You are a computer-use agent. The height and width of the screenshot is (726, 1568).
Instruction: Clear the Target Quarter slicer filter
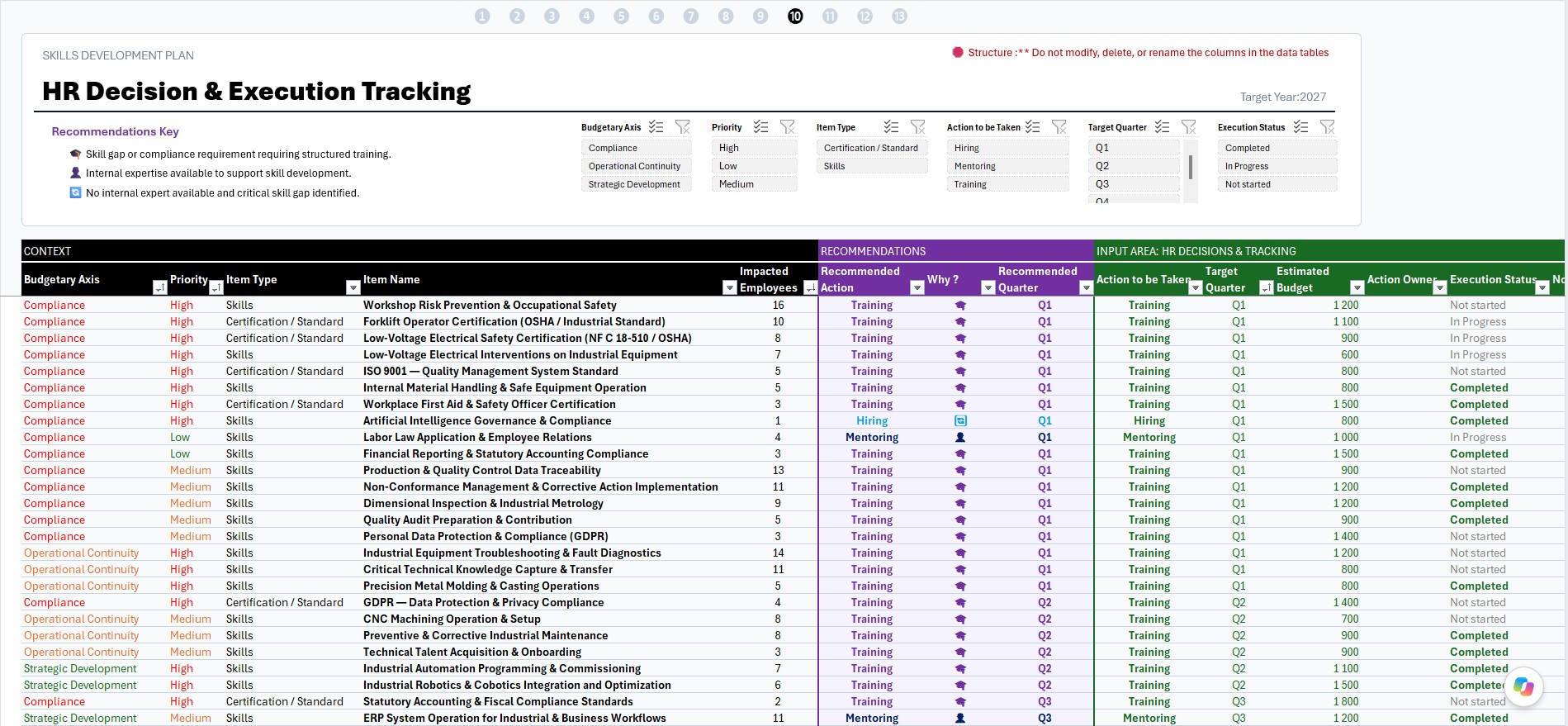pyautogui.click(x=1188, y=126)
